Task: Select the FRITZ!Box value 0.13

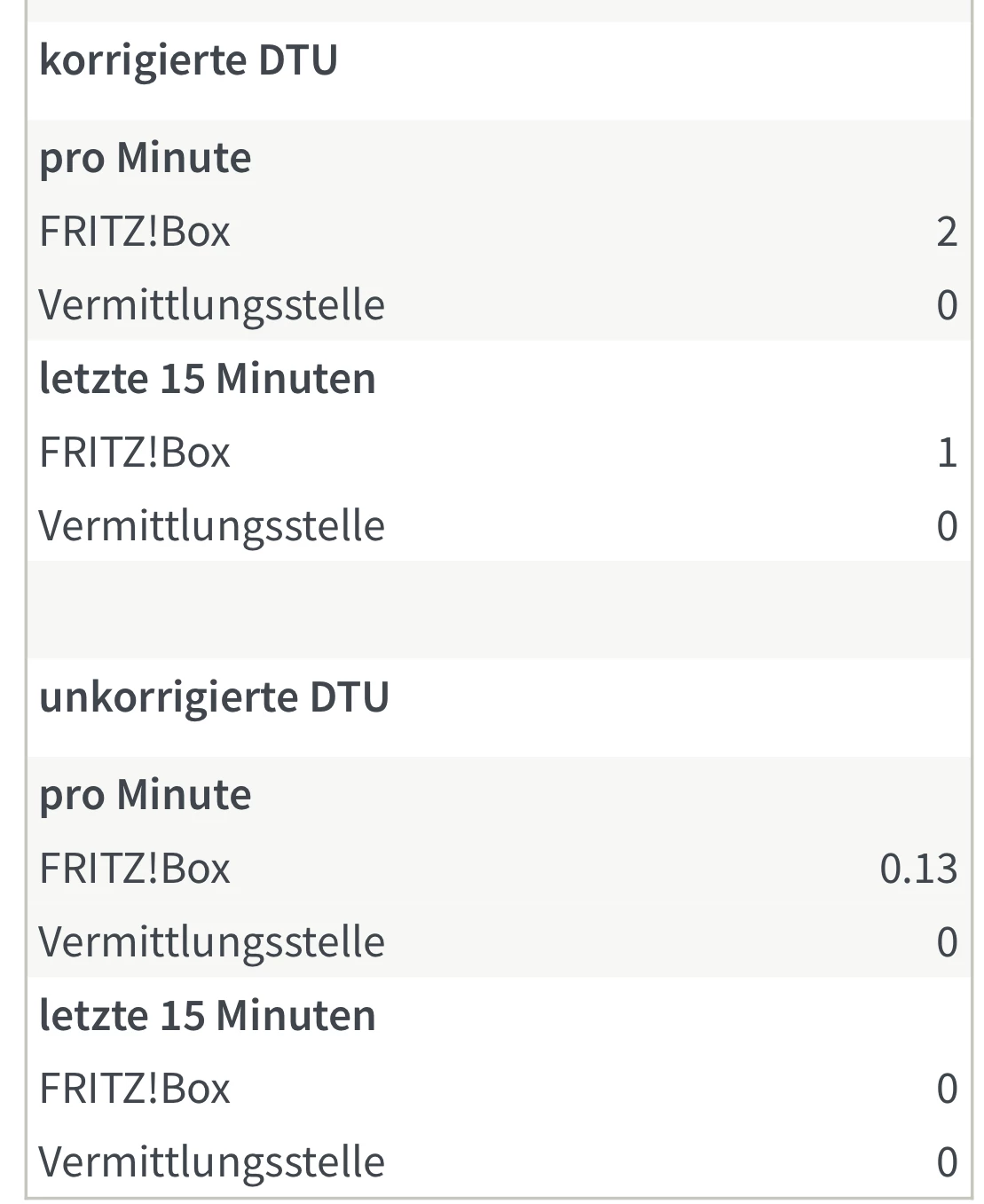Action: pyautogui.click(x=918, y=869)
